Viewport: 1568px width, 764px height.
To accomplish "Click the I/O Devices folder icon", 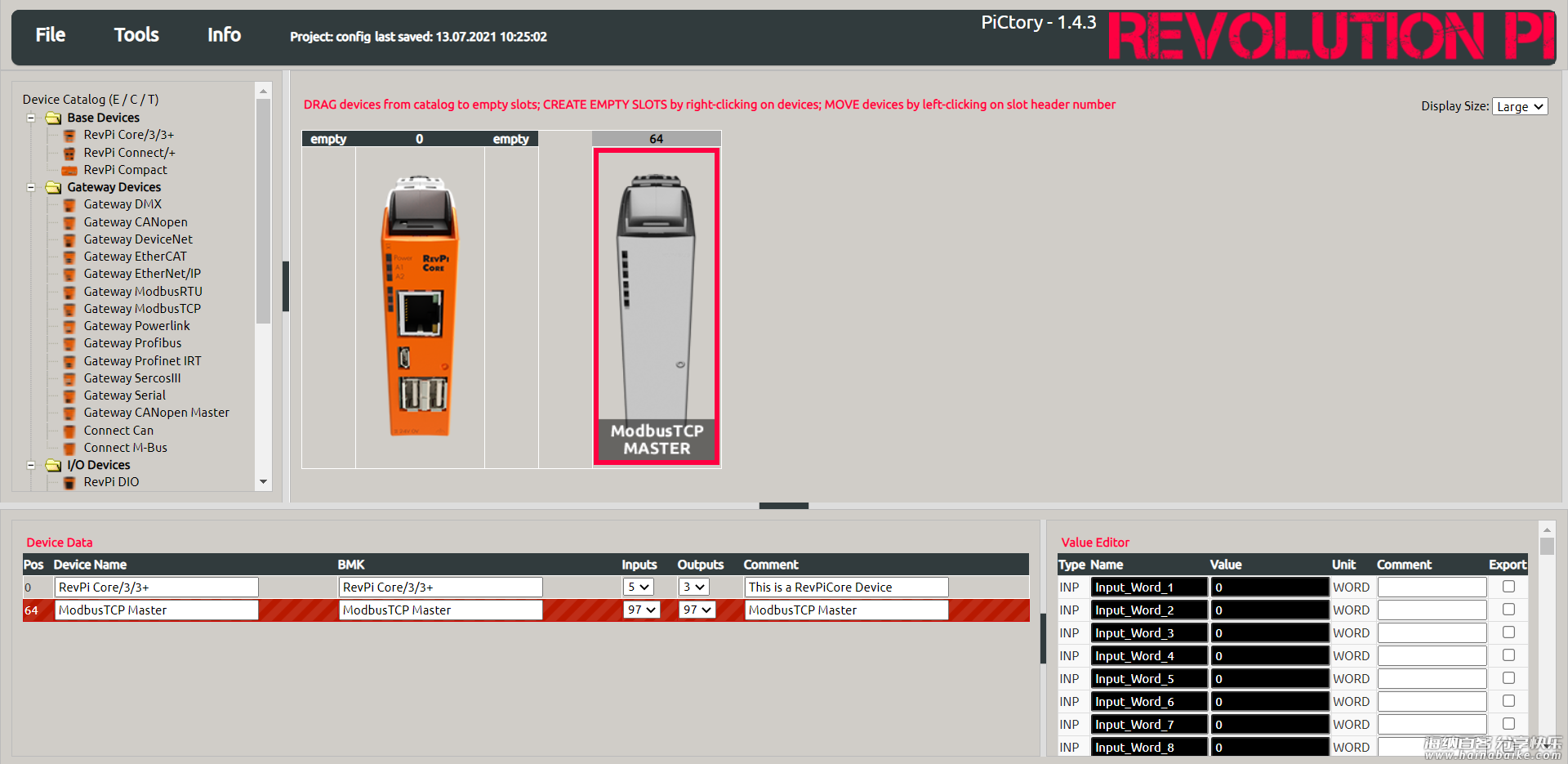I will tap(54, 465).
